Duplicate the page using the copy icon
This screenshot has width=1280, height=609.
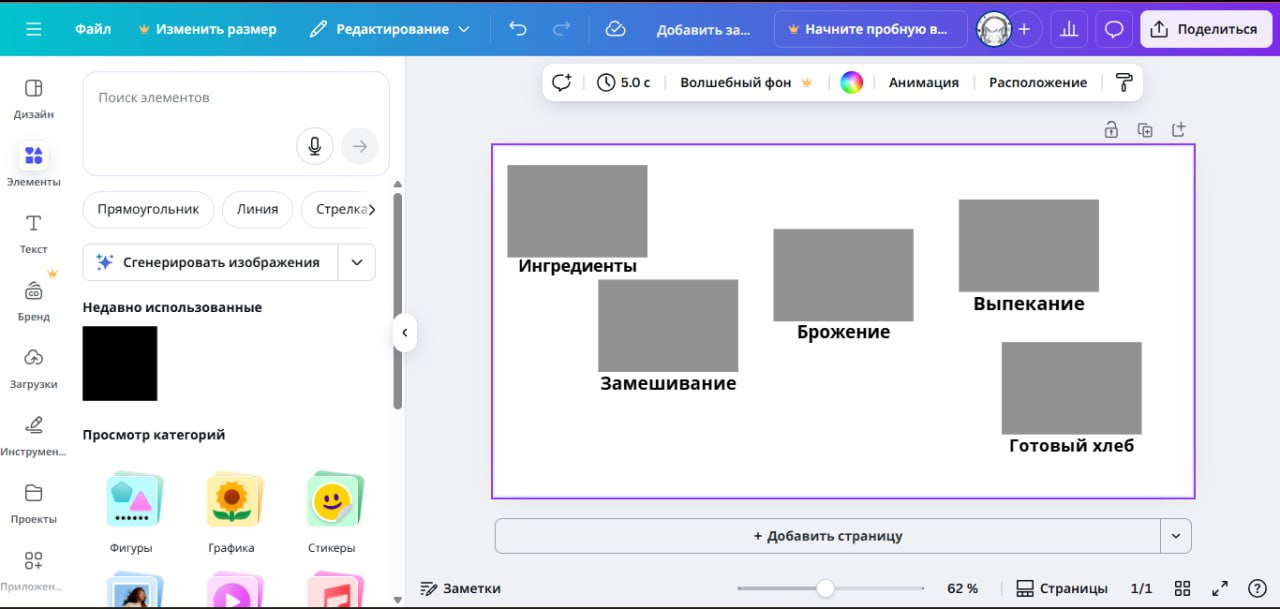pyautogui.click(x=1145, y=129)
